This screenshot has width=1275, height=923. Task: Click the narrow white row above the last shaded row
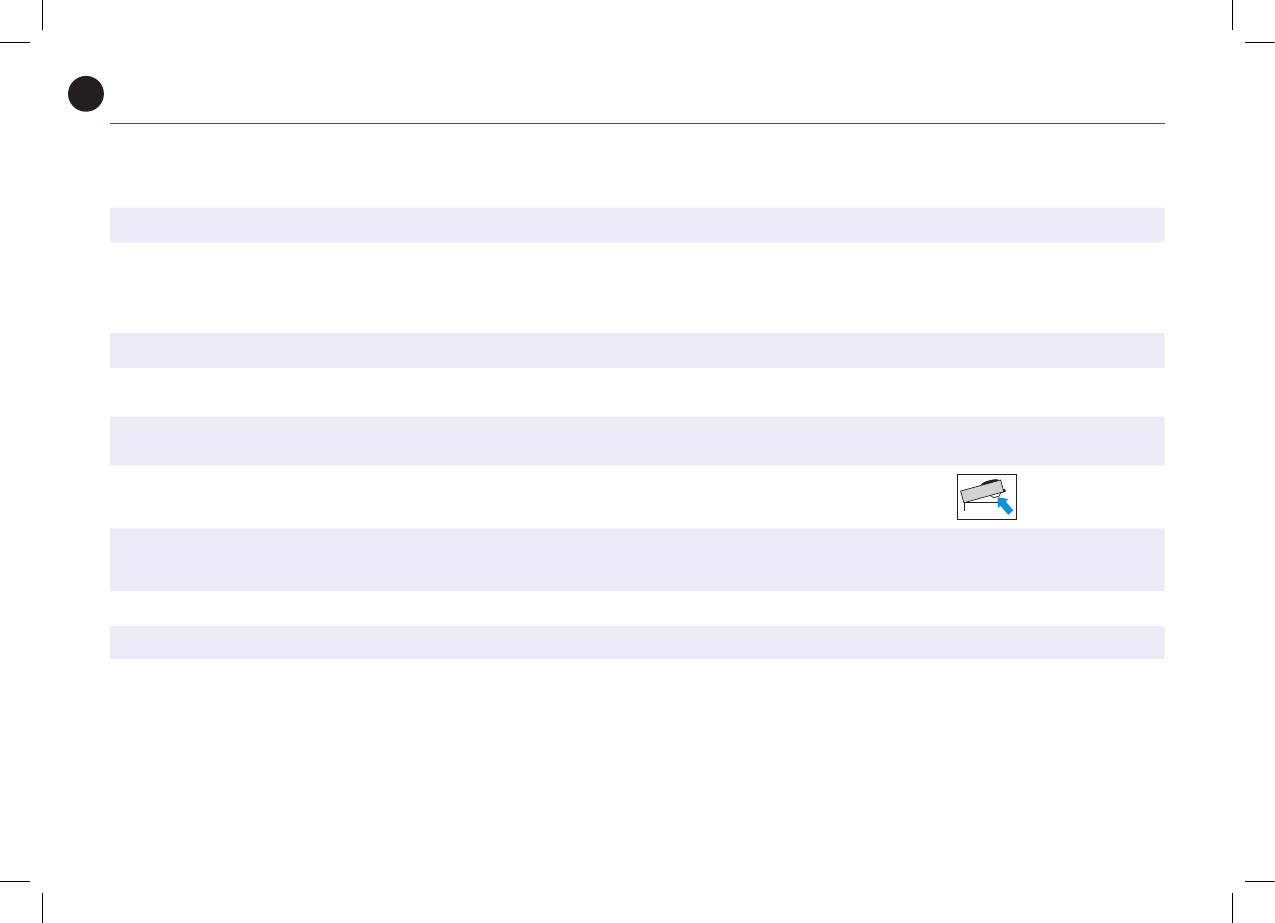pos(637,608)
